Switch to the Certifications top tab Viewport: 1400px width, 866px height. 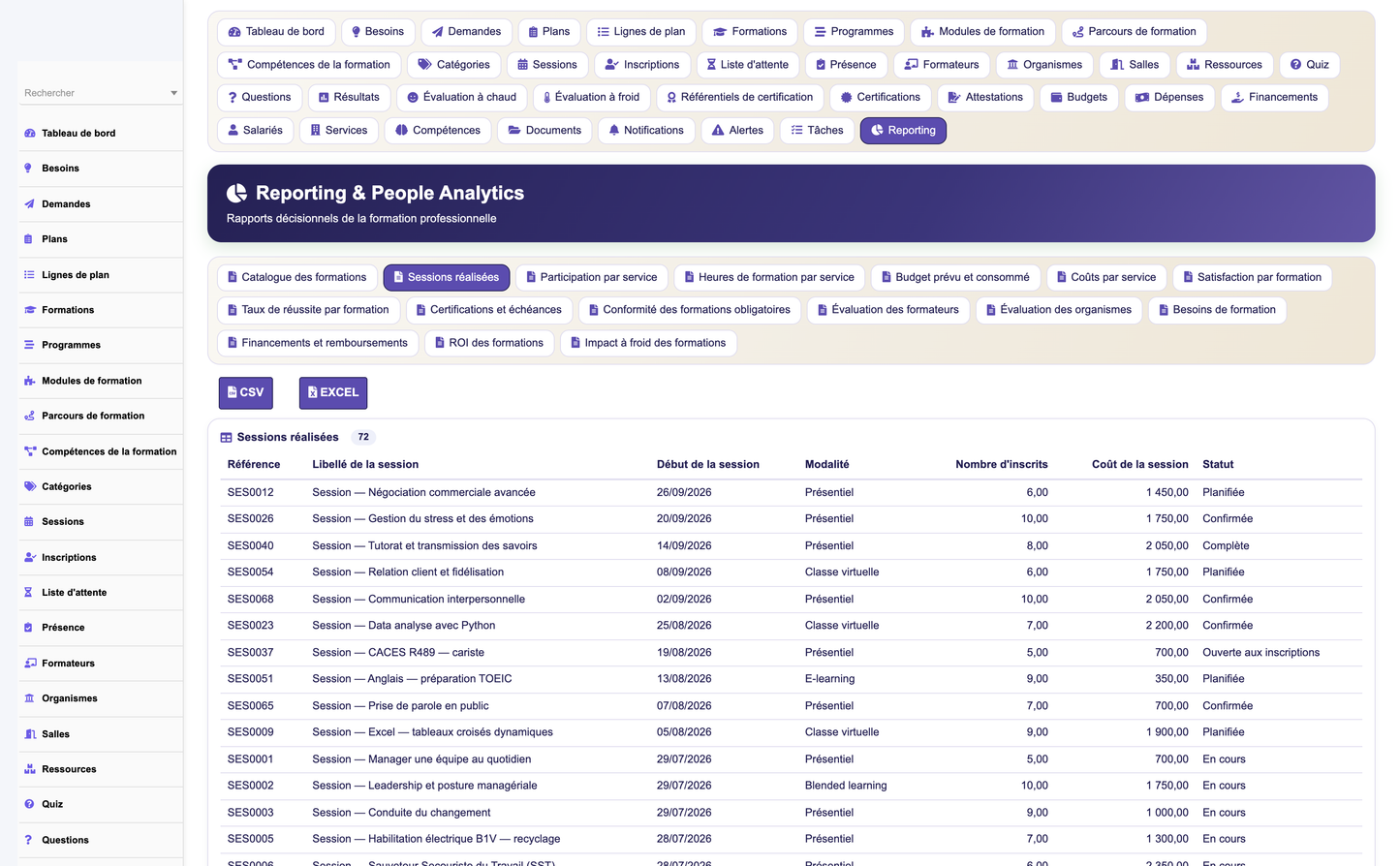881,97
